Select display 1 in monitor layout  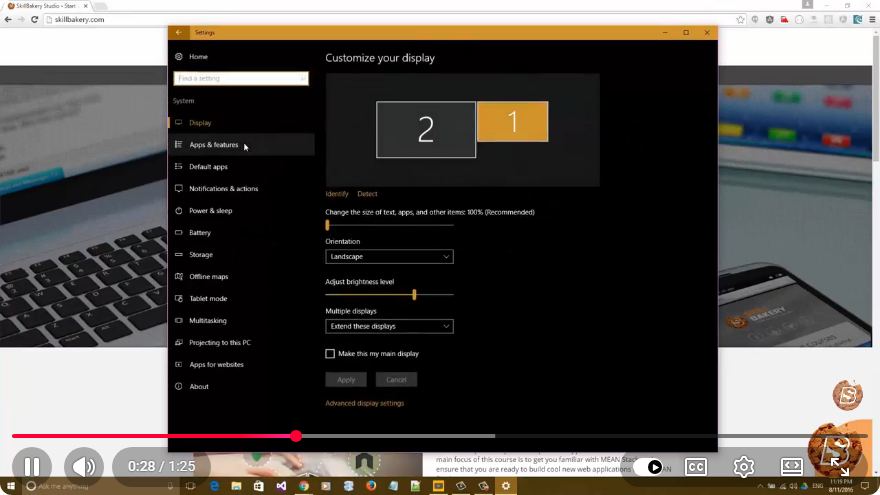point(512,121)
